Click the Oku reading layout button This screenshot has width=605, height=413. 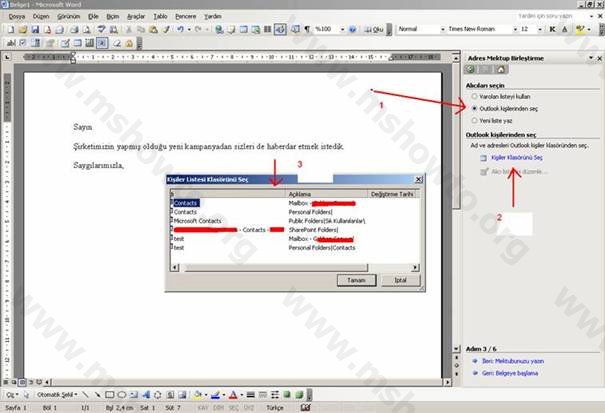click(x=374, y=29)
